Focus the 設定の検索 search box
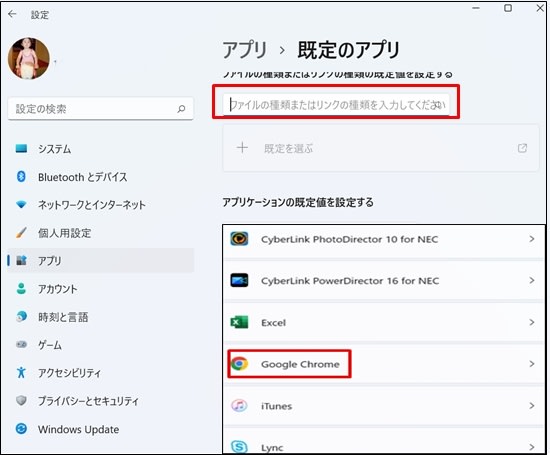550x455 pixels. 100,109
